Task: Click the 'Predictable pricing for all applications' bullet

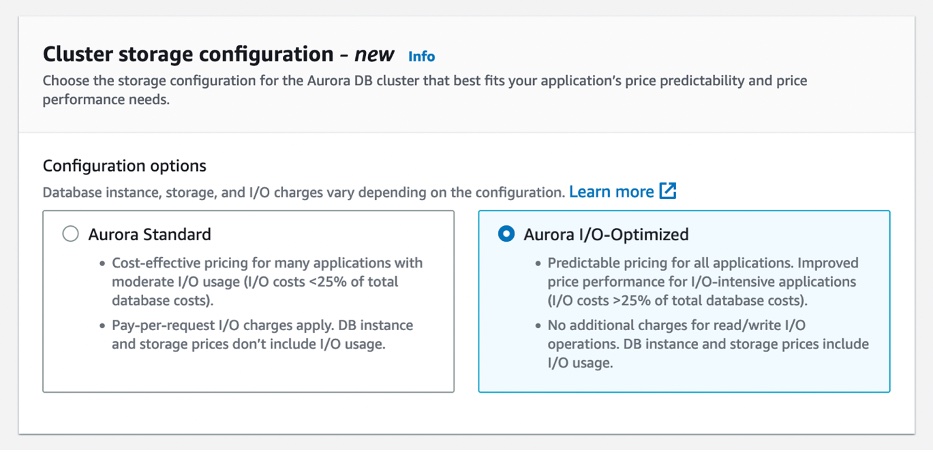Action: [703, 281]
